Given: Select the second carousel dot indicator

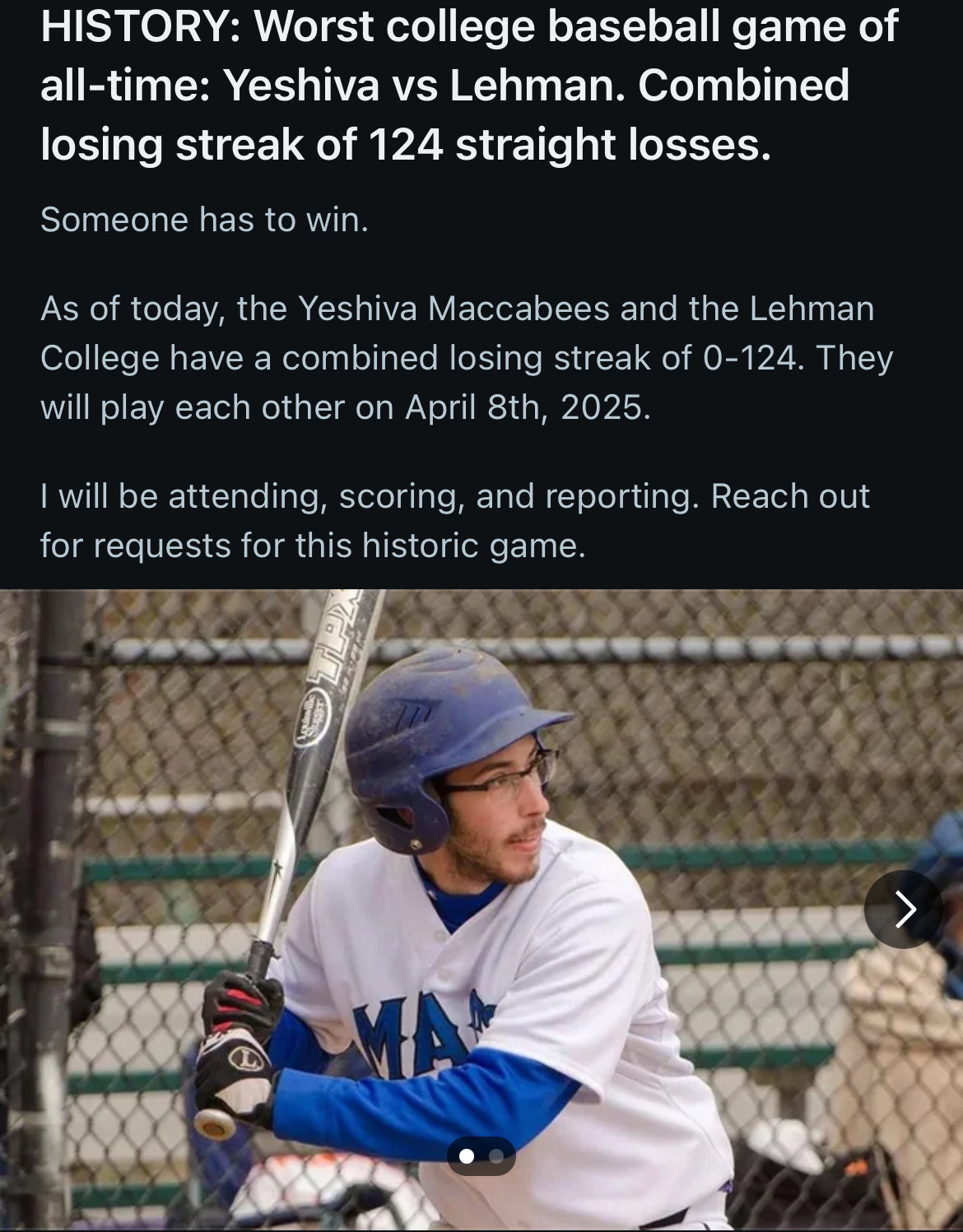Looking at the screenshot, I should point(496,1156).
